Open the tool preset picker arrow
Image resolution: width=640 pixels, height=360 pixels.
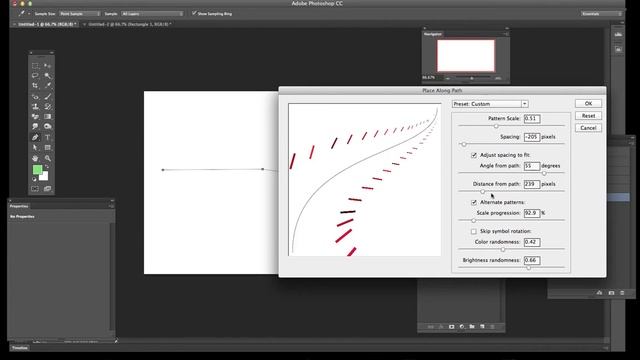tap(29, 14)
